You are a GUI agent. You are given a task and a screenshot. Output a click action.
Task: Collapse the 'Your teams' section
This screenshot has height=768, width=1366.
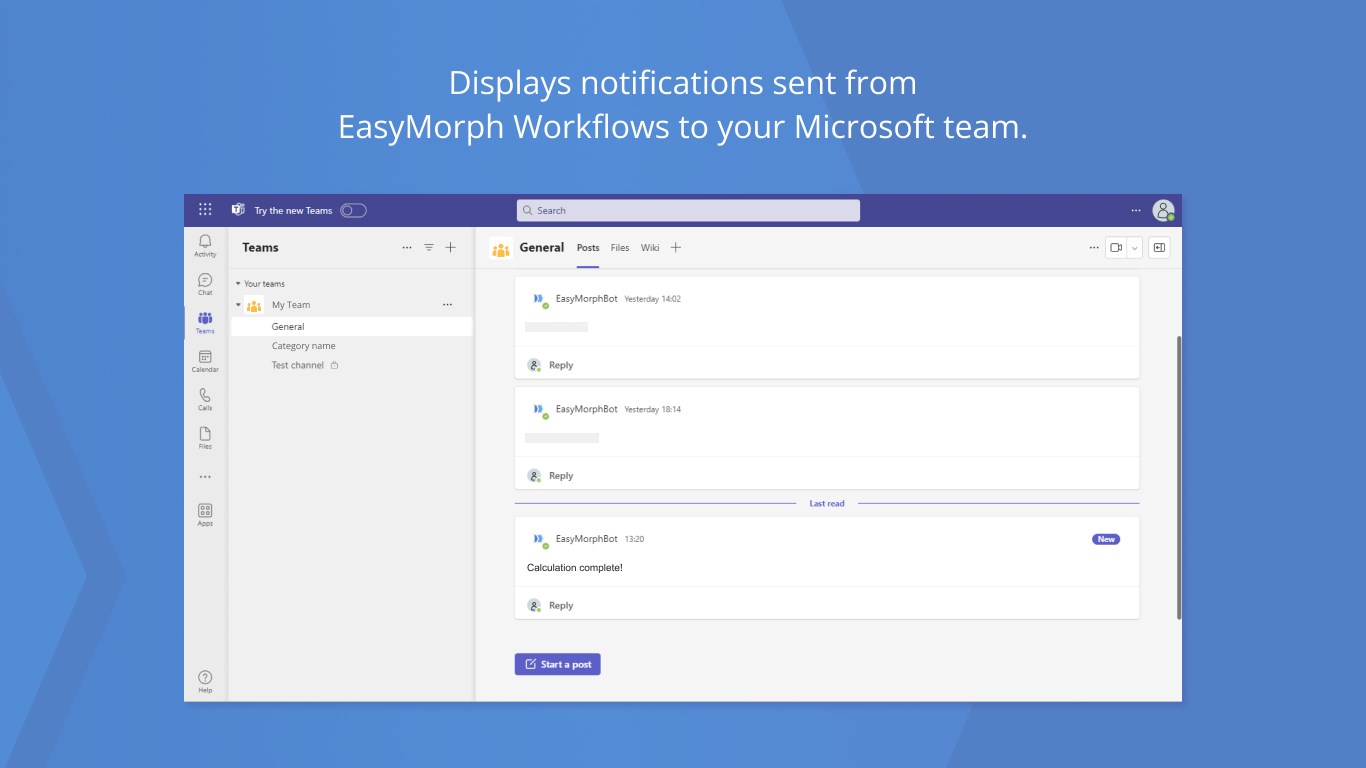click(x=238, y=284)
